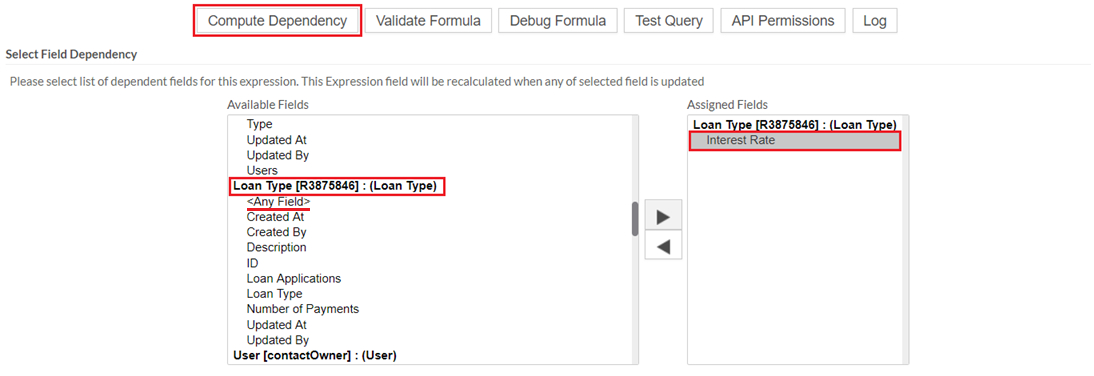
Task: Choose User [contactOwner] group header
Action: (315, 355)
